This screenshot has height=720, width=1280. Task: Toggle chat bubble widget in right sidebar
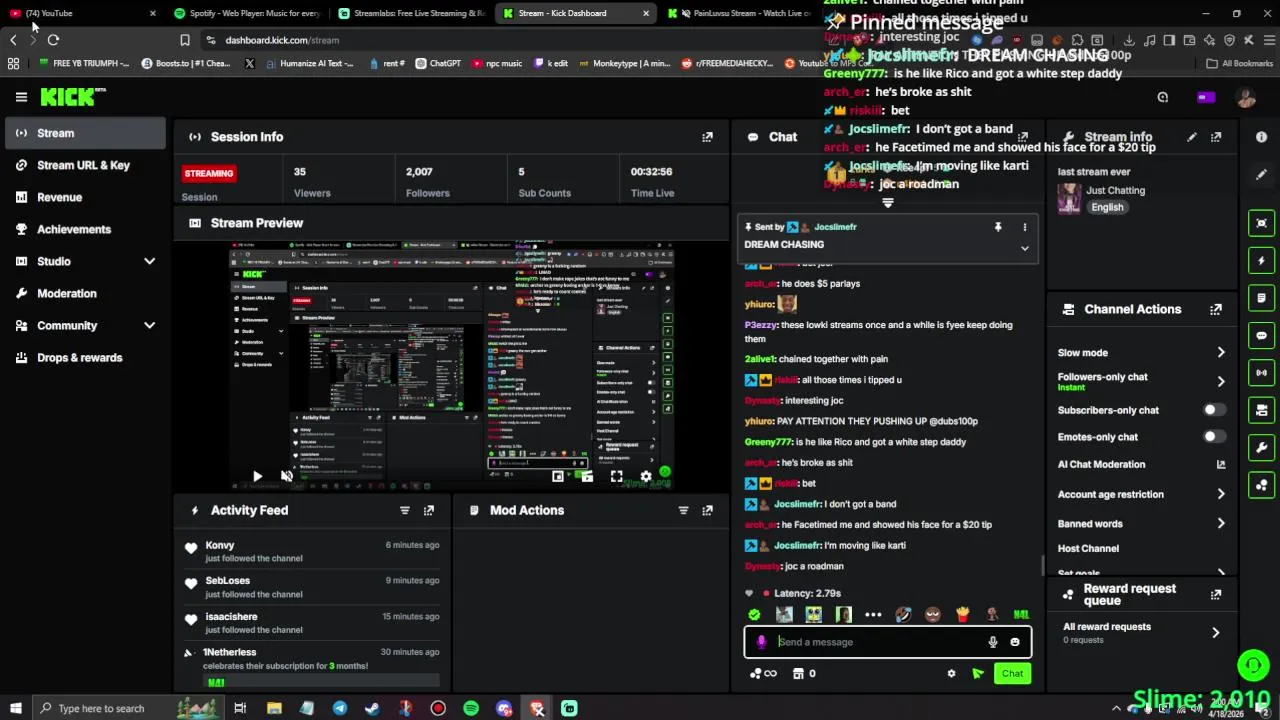tap(1262, 335)
